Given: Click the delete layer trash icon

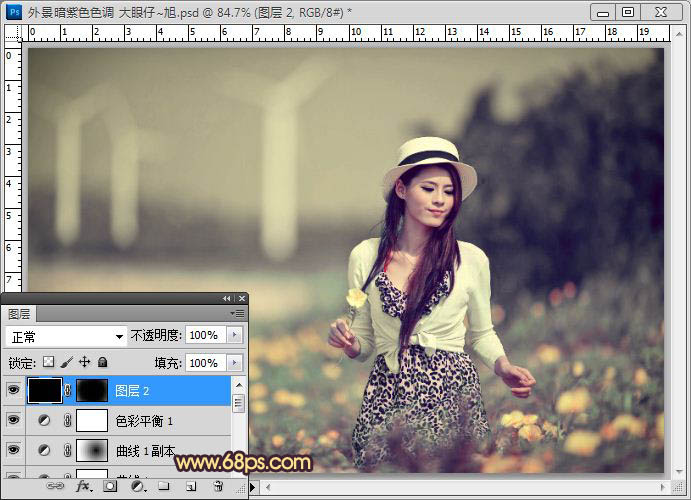Looking at the screenshot, I should point(217,486).
